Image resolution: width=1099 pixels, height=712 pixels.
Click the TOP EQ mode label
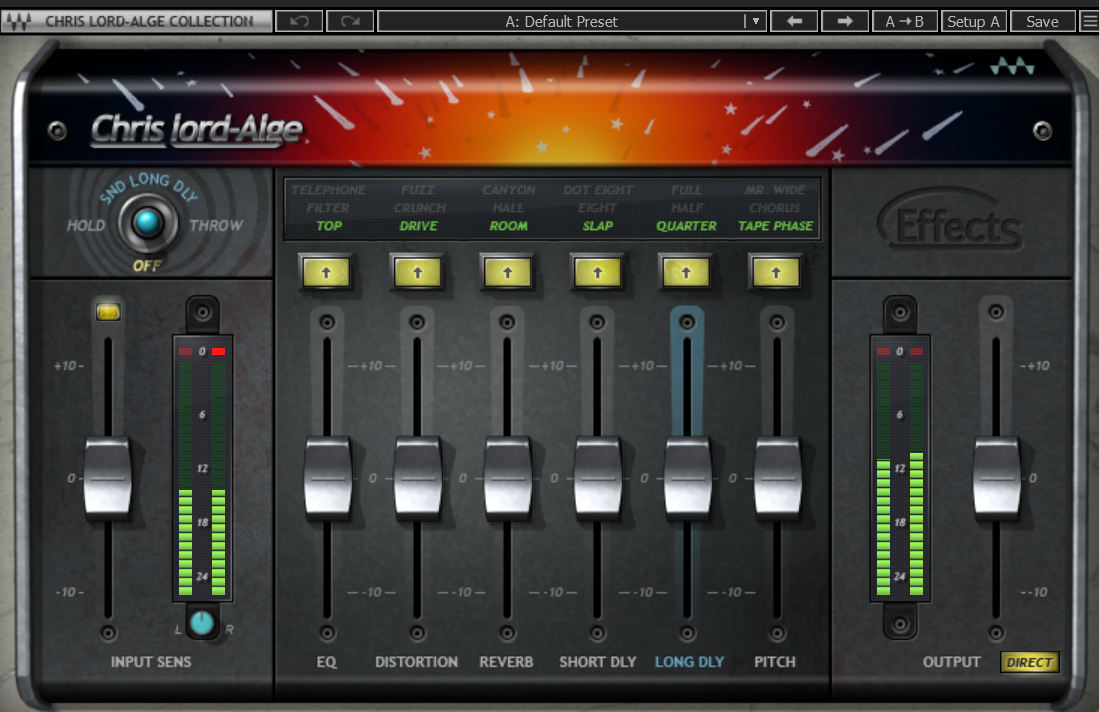(x=329, y=226)
